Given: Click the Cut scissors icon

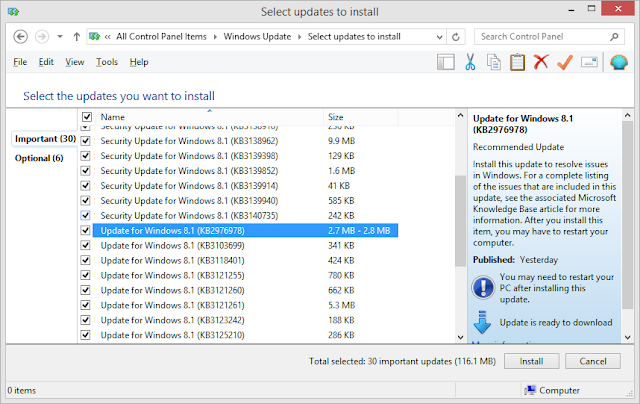Looking at the screenshot, I should coord(470,62).
